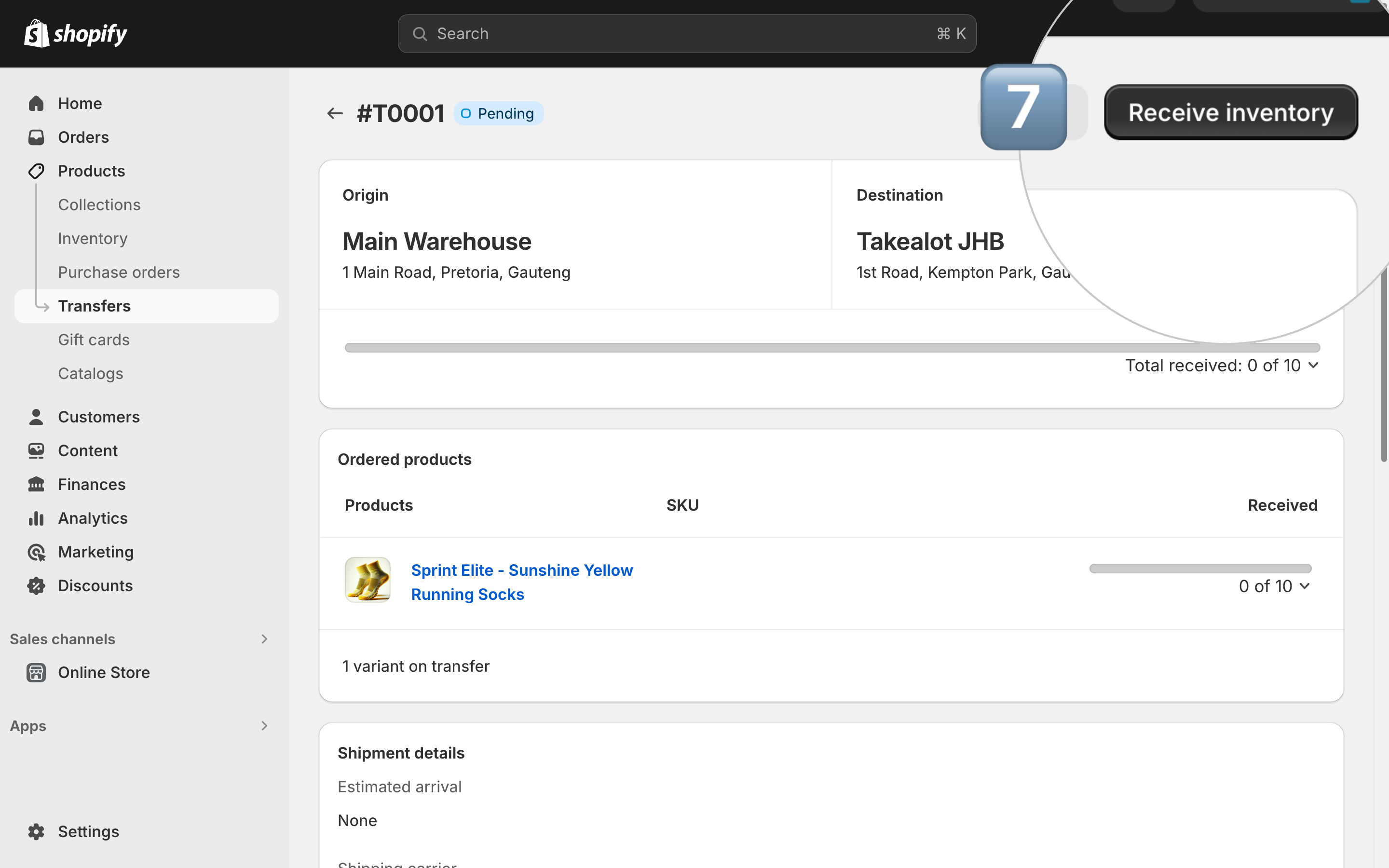Image resolution: width=1389 pixels, height=868 pixels.
Task: Click the Products column header
Action: (x=379, y=505)
